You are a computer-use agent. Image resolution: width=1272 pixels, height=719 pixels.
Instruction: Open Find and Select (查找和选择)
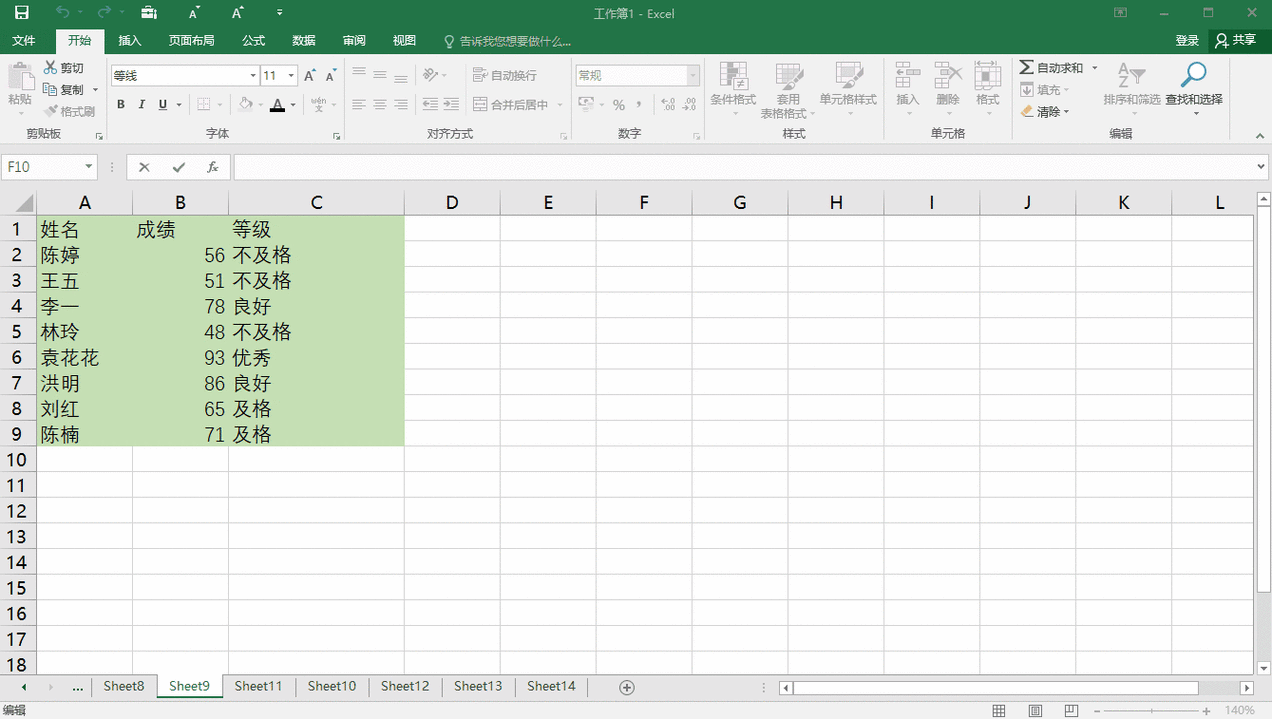tap(1194, 88)
